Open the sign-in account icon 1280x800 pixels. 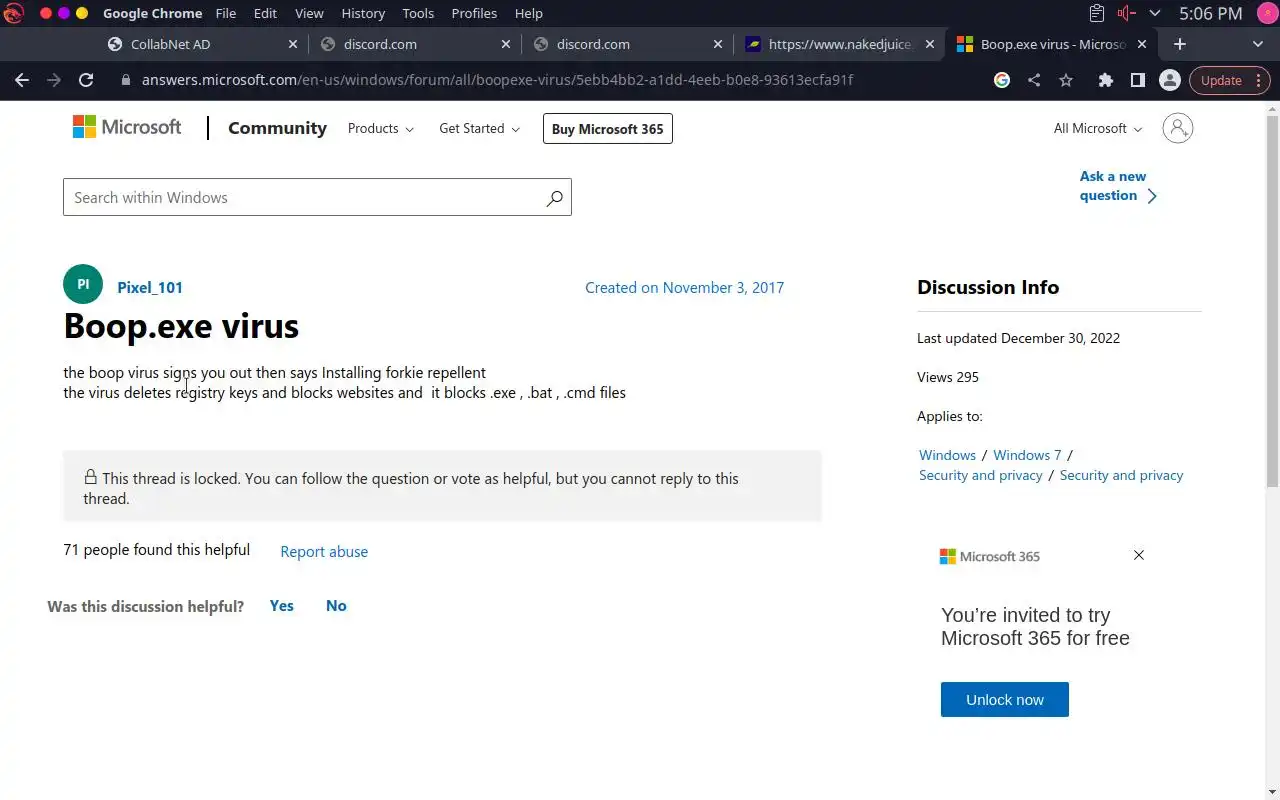pyautogui.click(x=1178, y=128)
